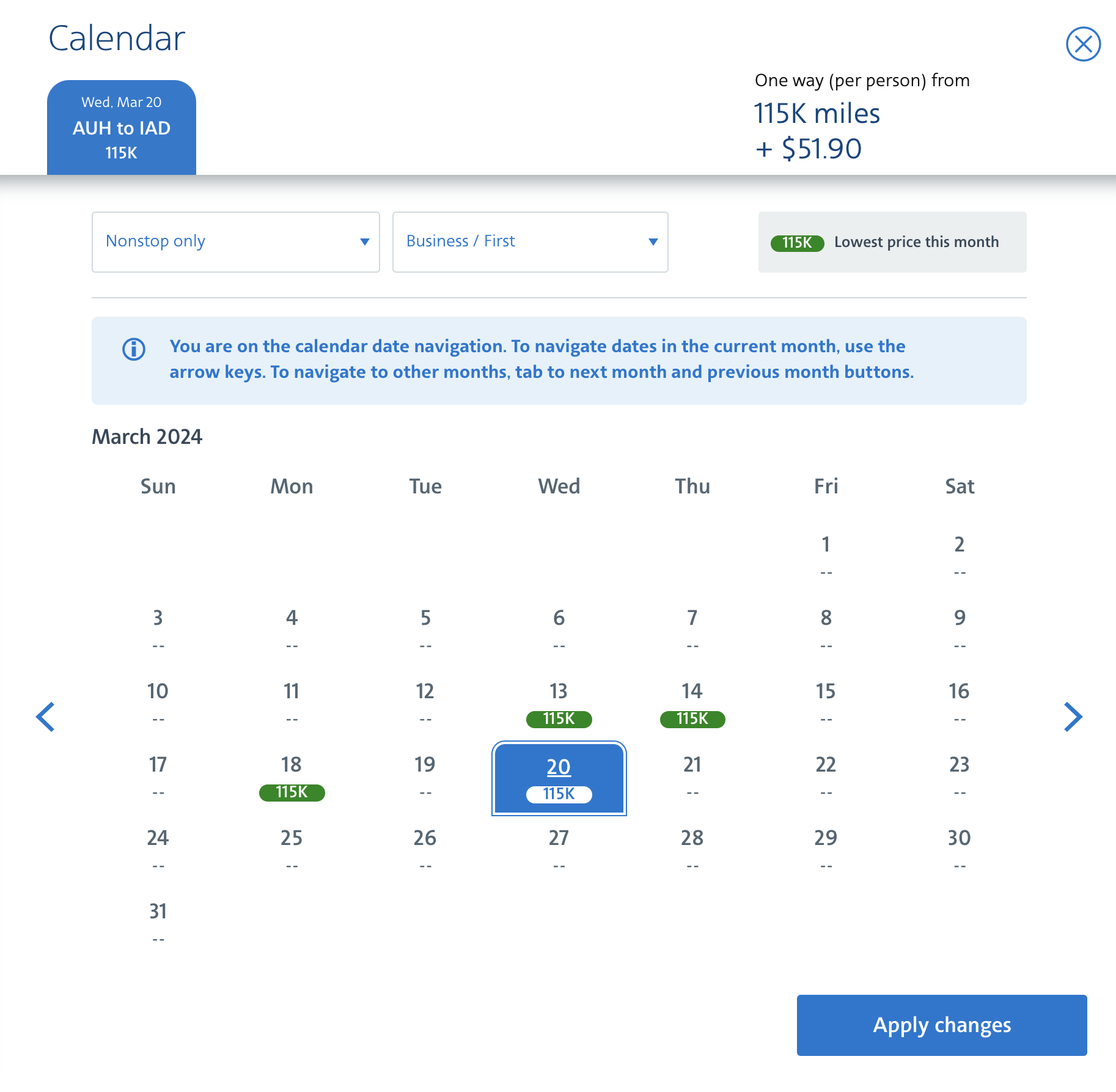The width and height of the screenshot is (1116, 1092).
Task: Choose March 21 in the calendar
Action: tap(692, 778)
